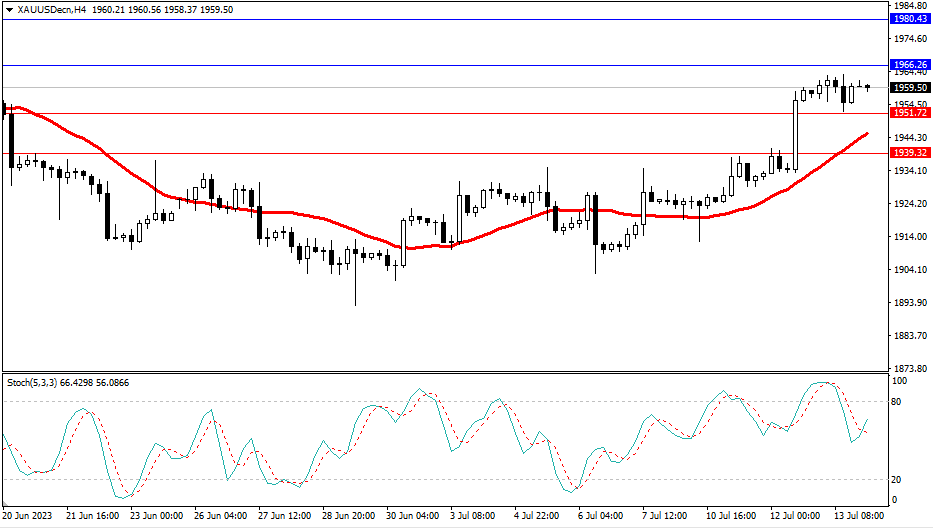Image resolution: width=933 pixels, height=528 pixels.
Task: Click the triangle arrow beside XAUUSDecn title
Action: (x=10, y=8)
